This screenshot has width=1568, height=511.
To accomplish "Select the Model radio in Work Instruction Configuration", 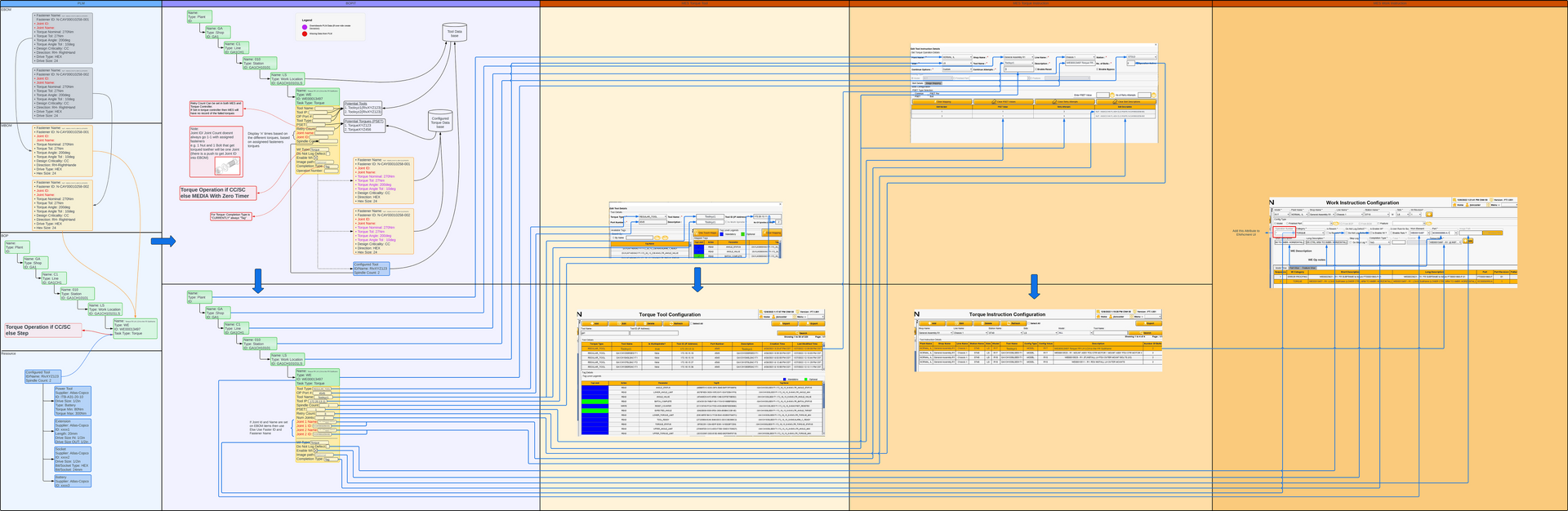I will coord(1275,224).
